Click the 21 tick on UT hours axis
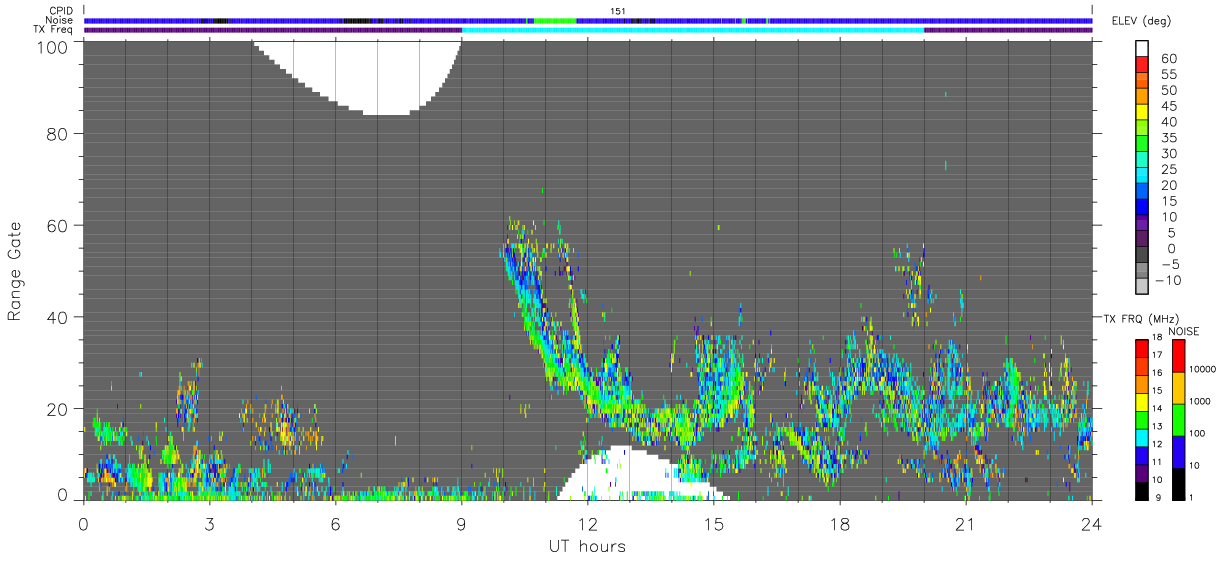1228x567 pixels. [x=966, y=524]
